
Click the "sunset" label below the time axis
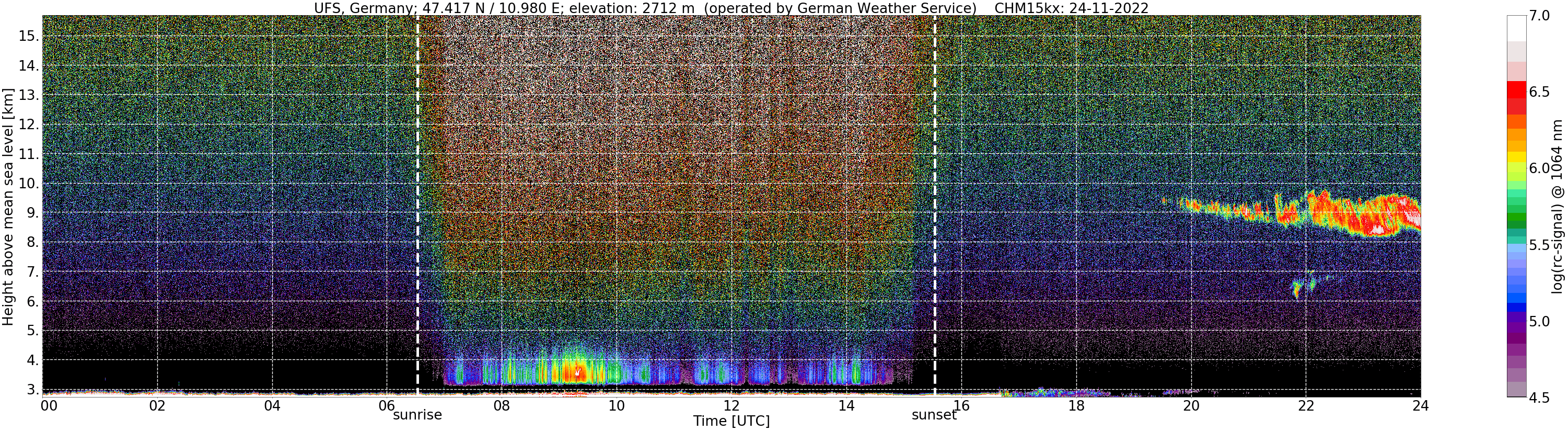pyautogui.click(x=934, y=415)
